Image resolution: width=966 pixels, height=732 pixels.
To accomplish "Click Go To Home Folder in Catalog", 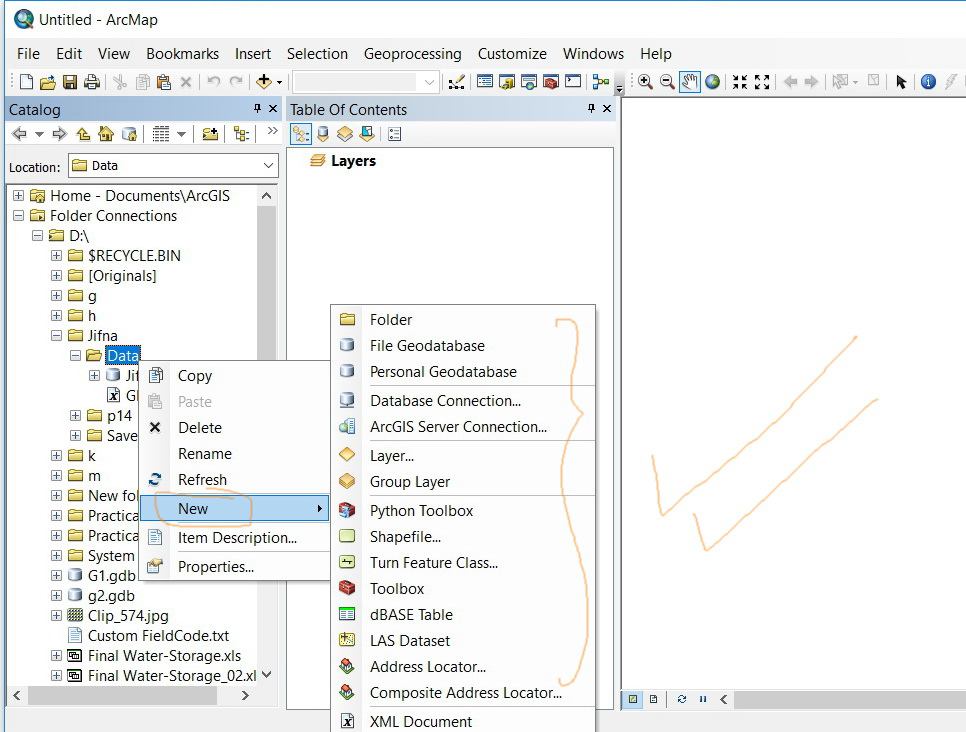I will tap(106, 134).
